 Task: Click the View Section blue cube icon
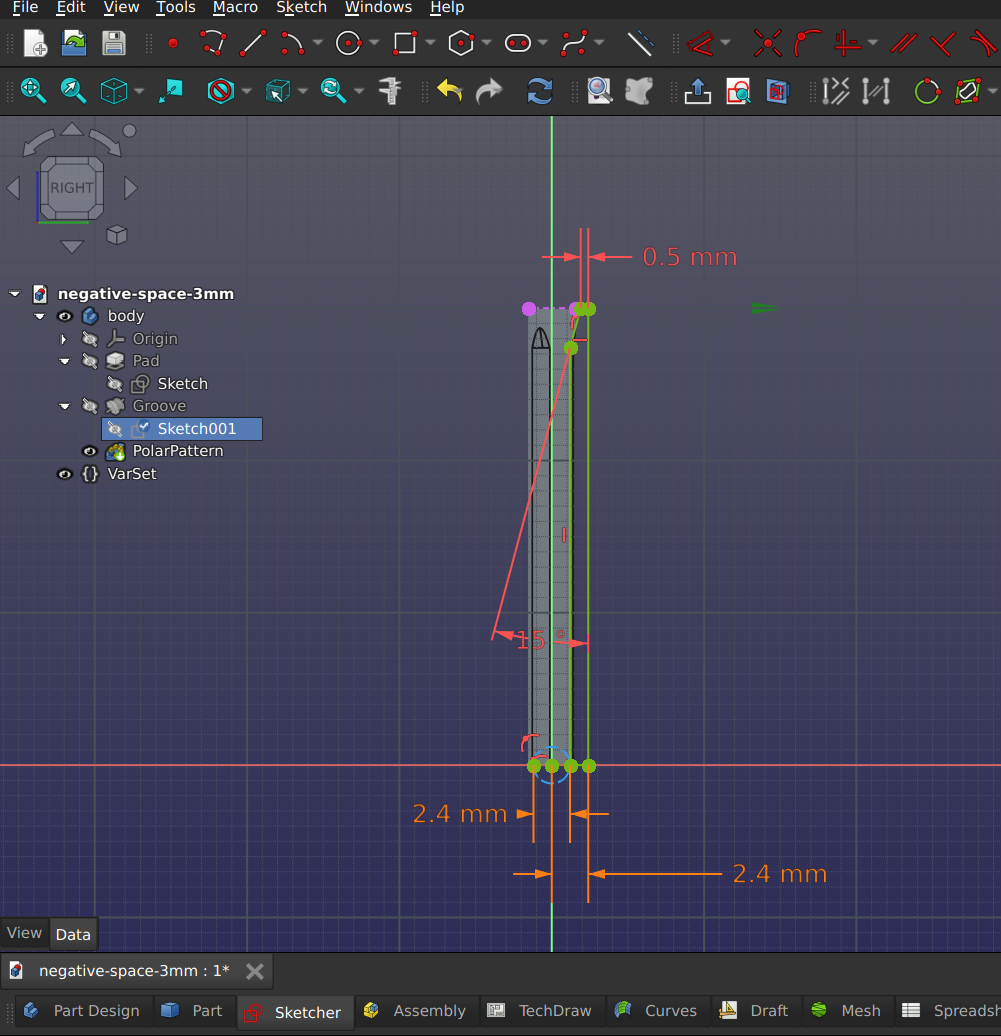[778, 91]
